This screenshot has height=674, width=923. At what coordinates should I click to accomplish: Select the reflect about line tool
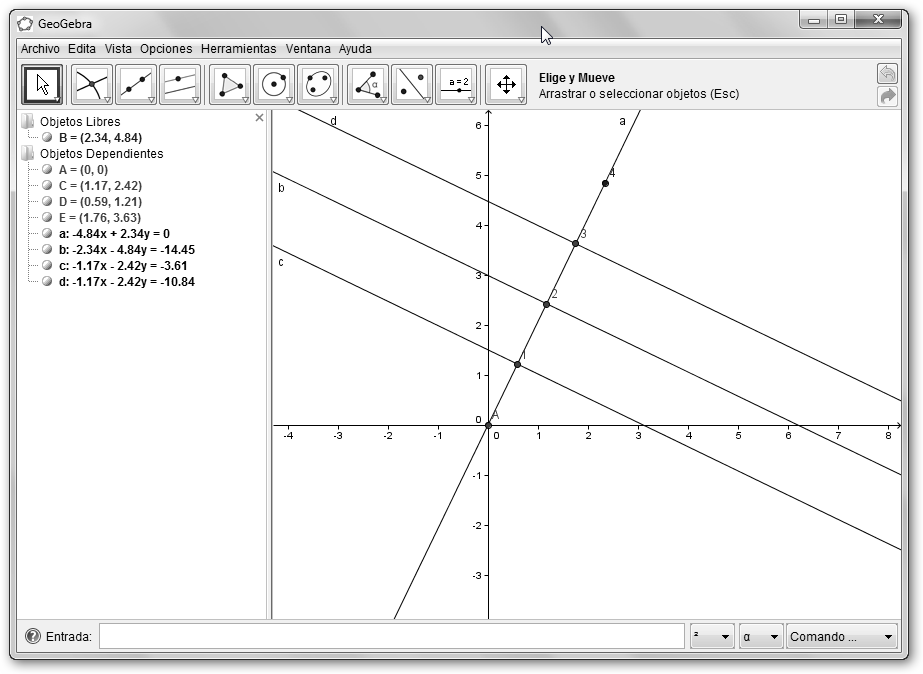point(412,85)
